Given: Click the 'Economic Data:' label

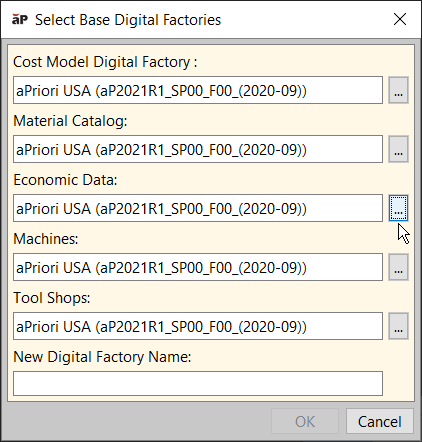Looking at the screenshot, I should 65,180.
